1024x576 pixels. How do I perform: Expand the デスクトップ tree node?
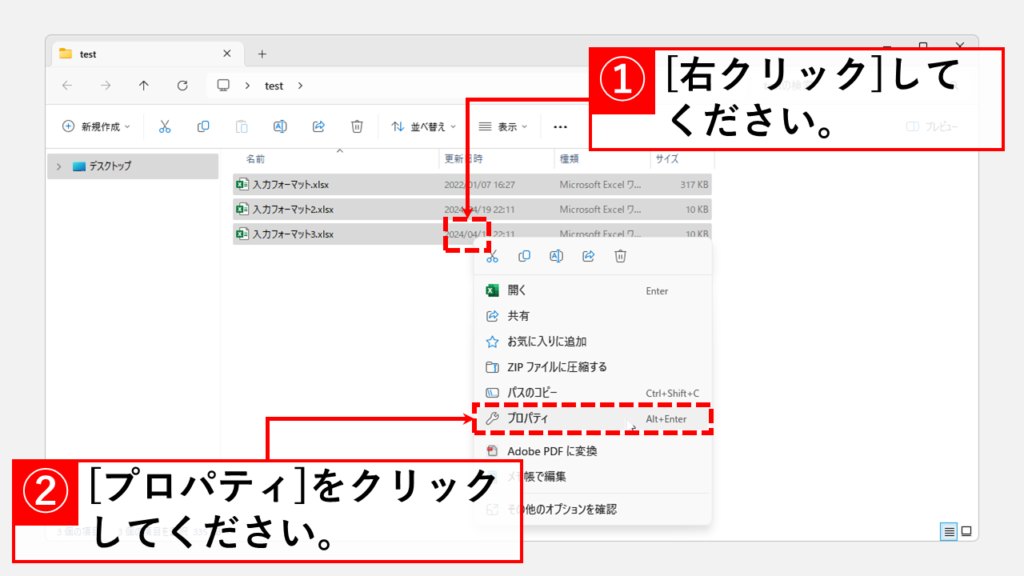(59, 166)
